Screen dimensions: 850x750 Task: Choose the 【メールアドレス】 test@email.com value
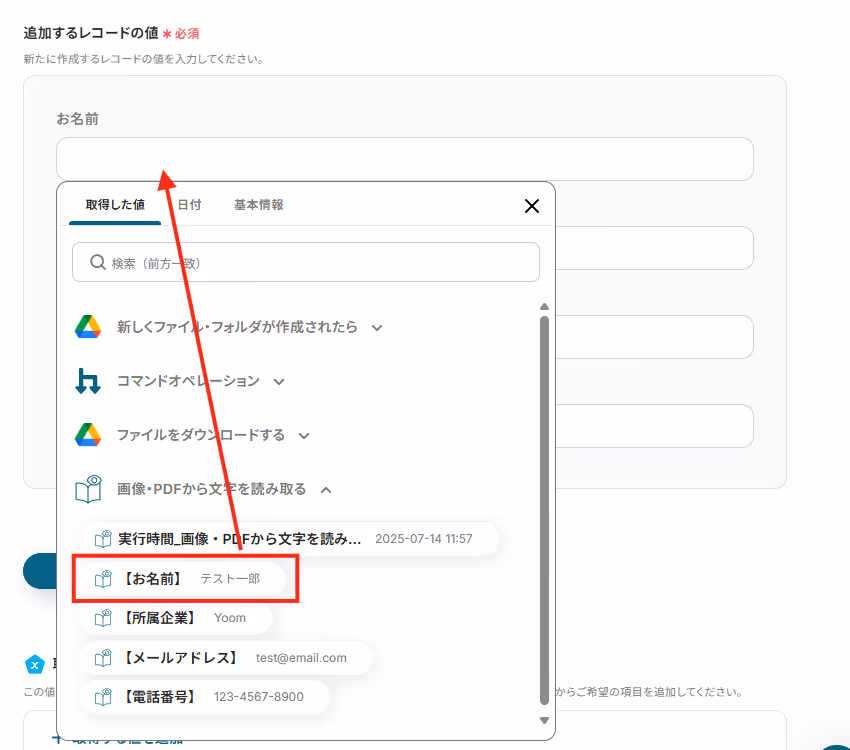point(227,658)
